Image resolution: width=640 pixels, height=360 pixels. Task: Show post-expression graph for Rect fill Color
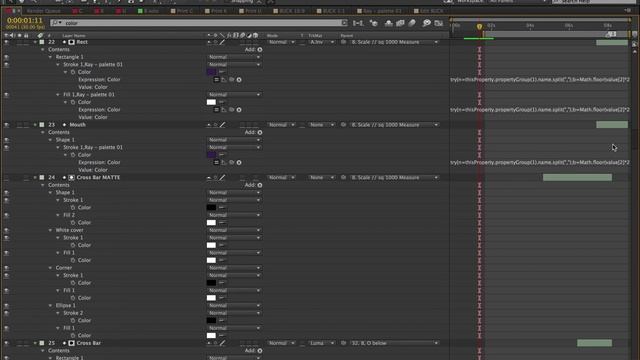tap(224, 110)
